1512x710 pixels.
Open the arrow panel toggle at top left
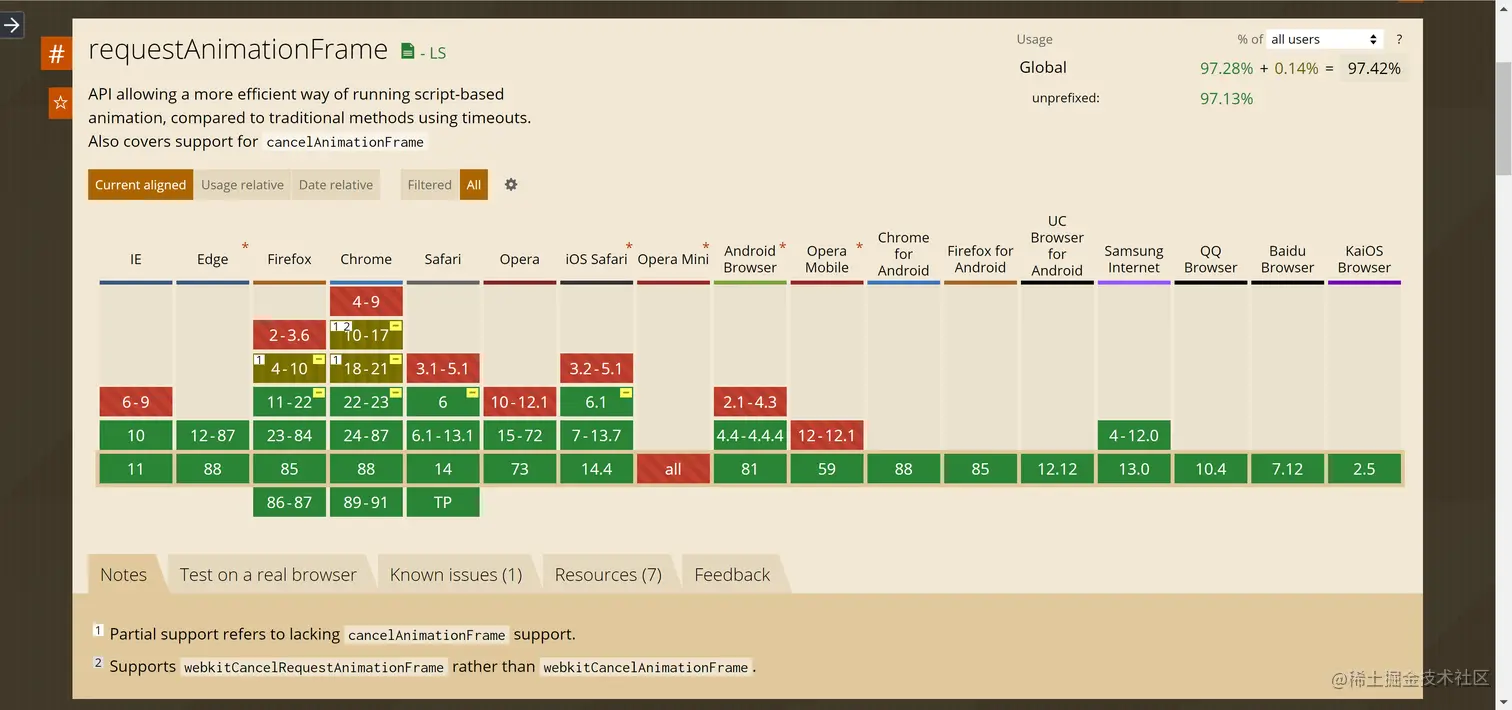point(11,25)
